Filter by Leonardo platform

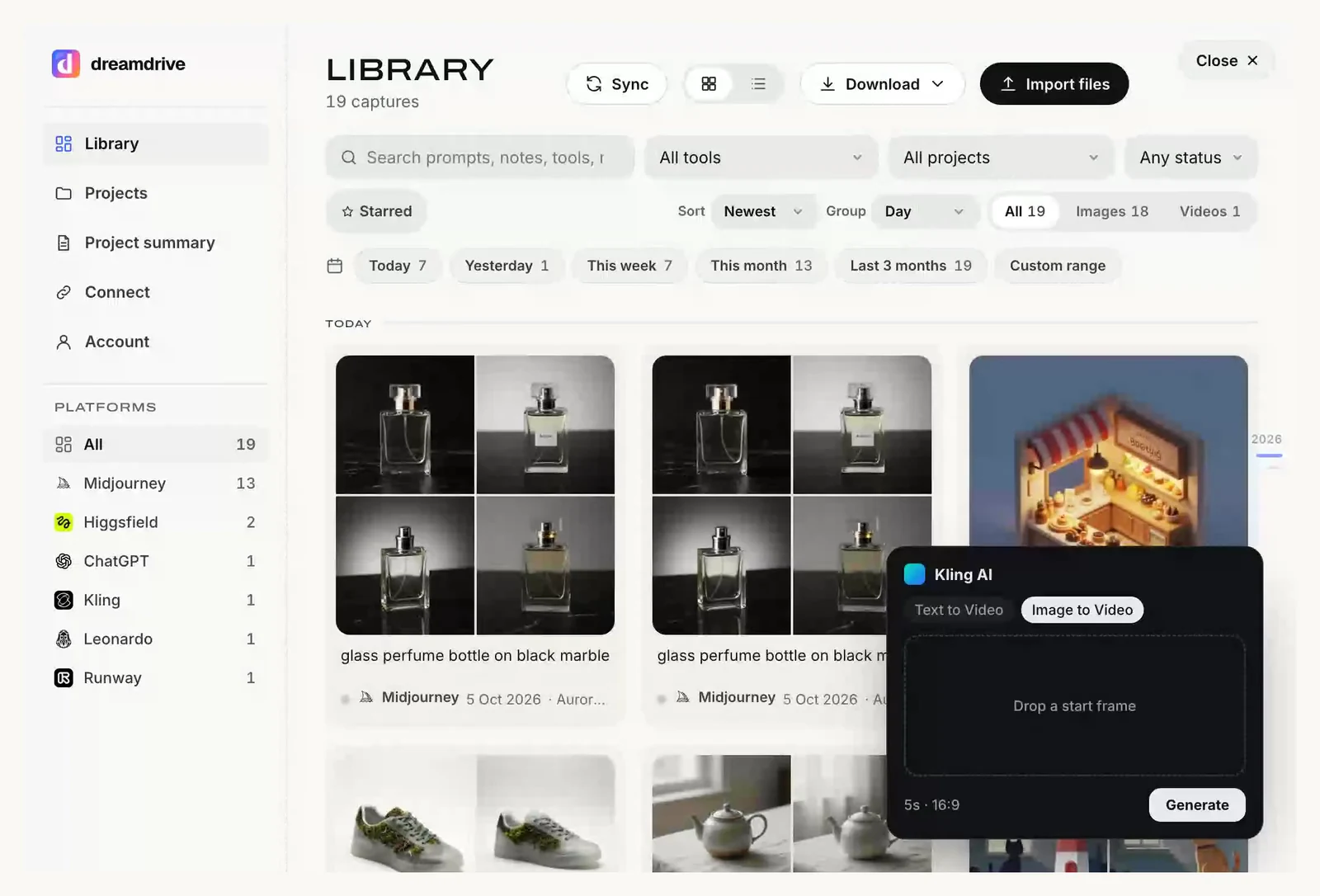[155, 639]
